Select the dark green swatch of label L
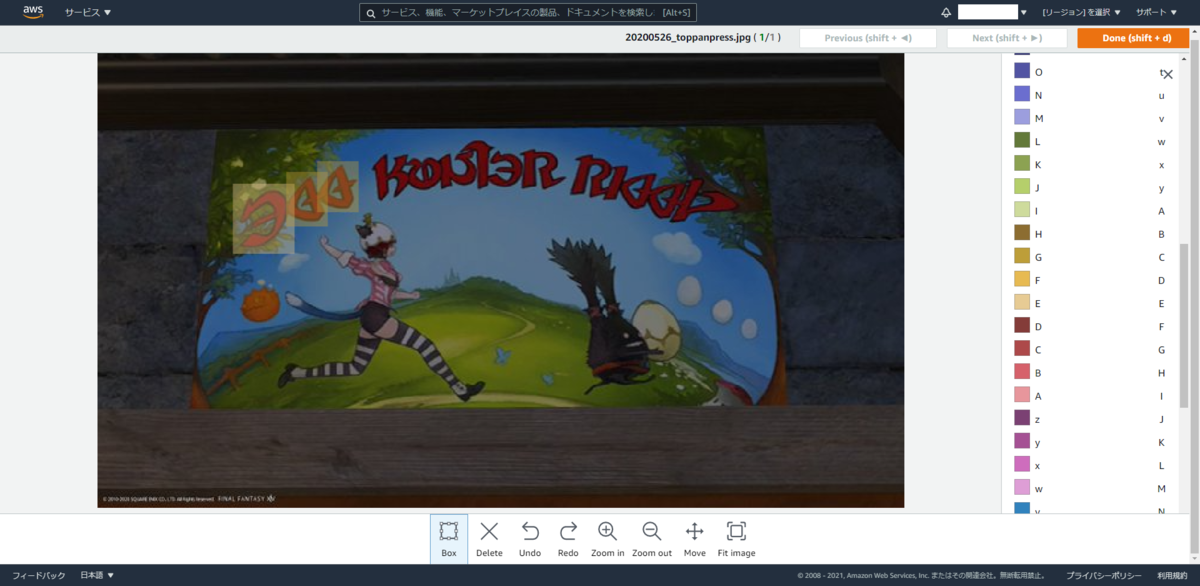Image resolution: width=1200 pixels, height=586 pixels. click(1022, 140)
